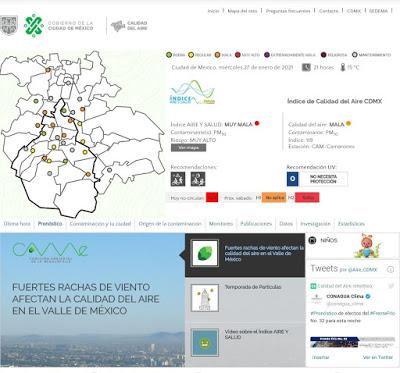The height and width of the screenshot is (373, 400).
Task: Open the tweet's embedded image
Action: (352, 342)
